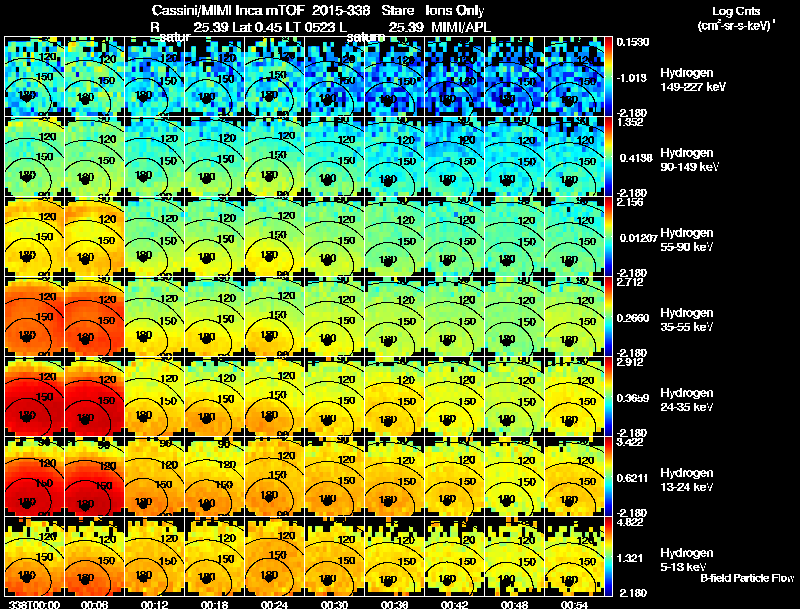Click the '1.352' color scale value

(630, 122)
